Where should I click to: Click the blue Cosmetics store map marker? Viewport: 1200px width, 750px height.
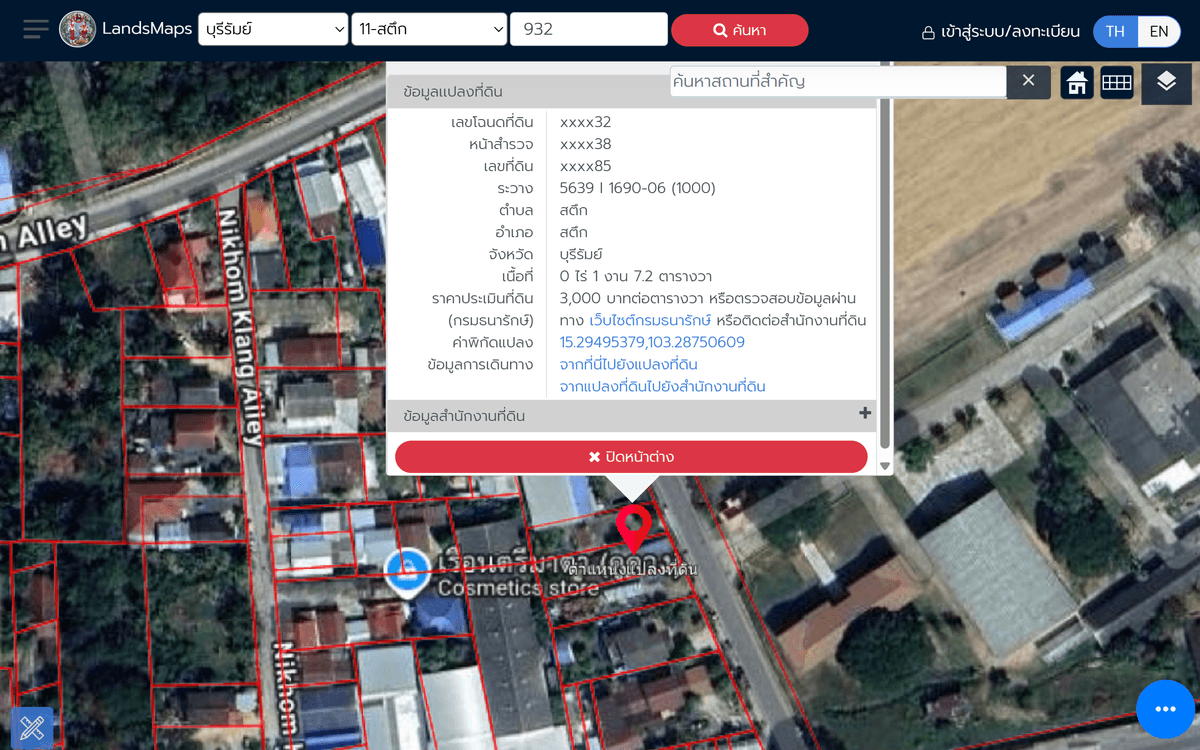pos(408,574)
